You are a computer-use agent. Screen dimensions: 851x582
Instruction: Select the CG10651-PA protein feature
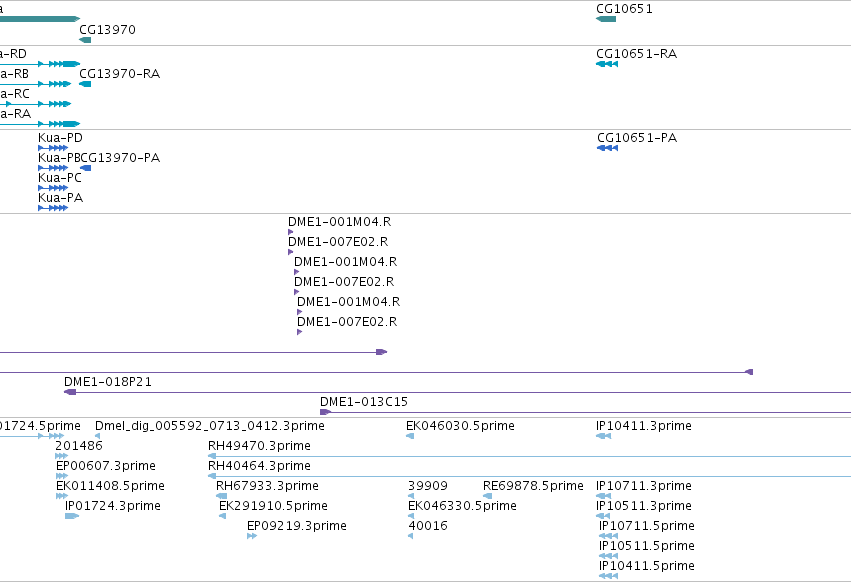coord(607,148)
